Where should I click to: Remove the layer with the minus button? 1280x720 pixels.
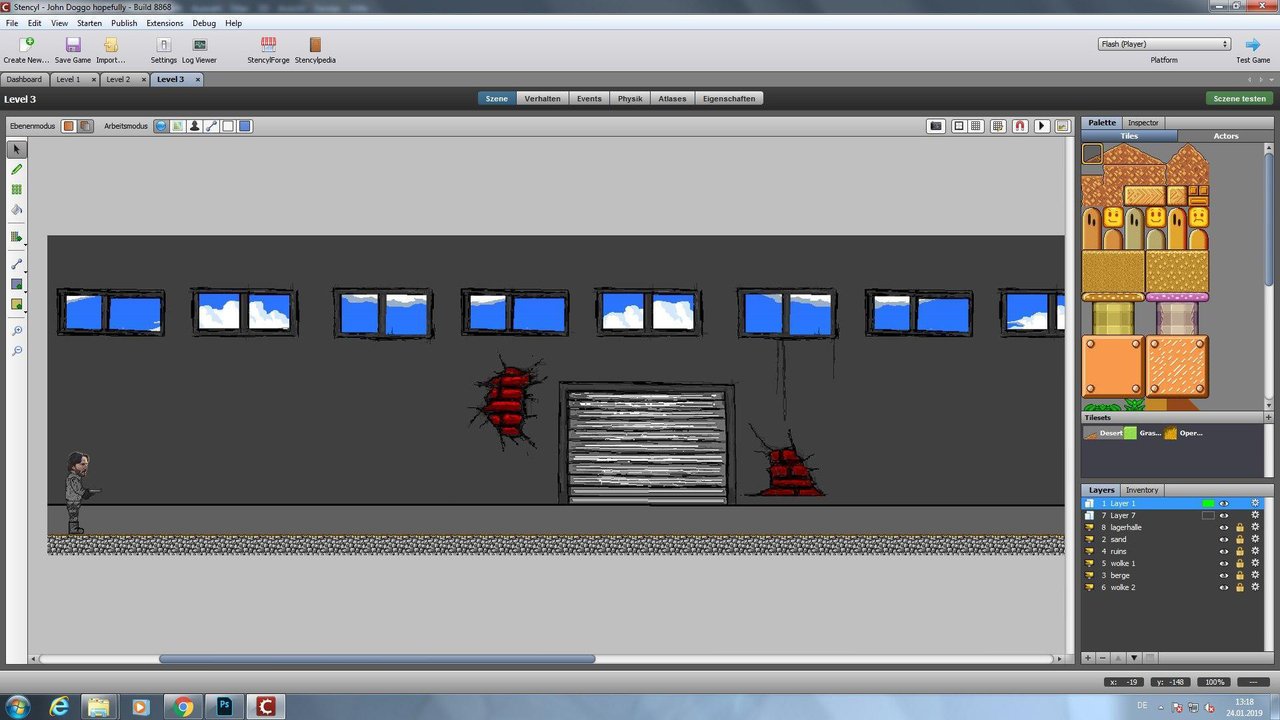pyautogui.click(x=1103, y=657)
